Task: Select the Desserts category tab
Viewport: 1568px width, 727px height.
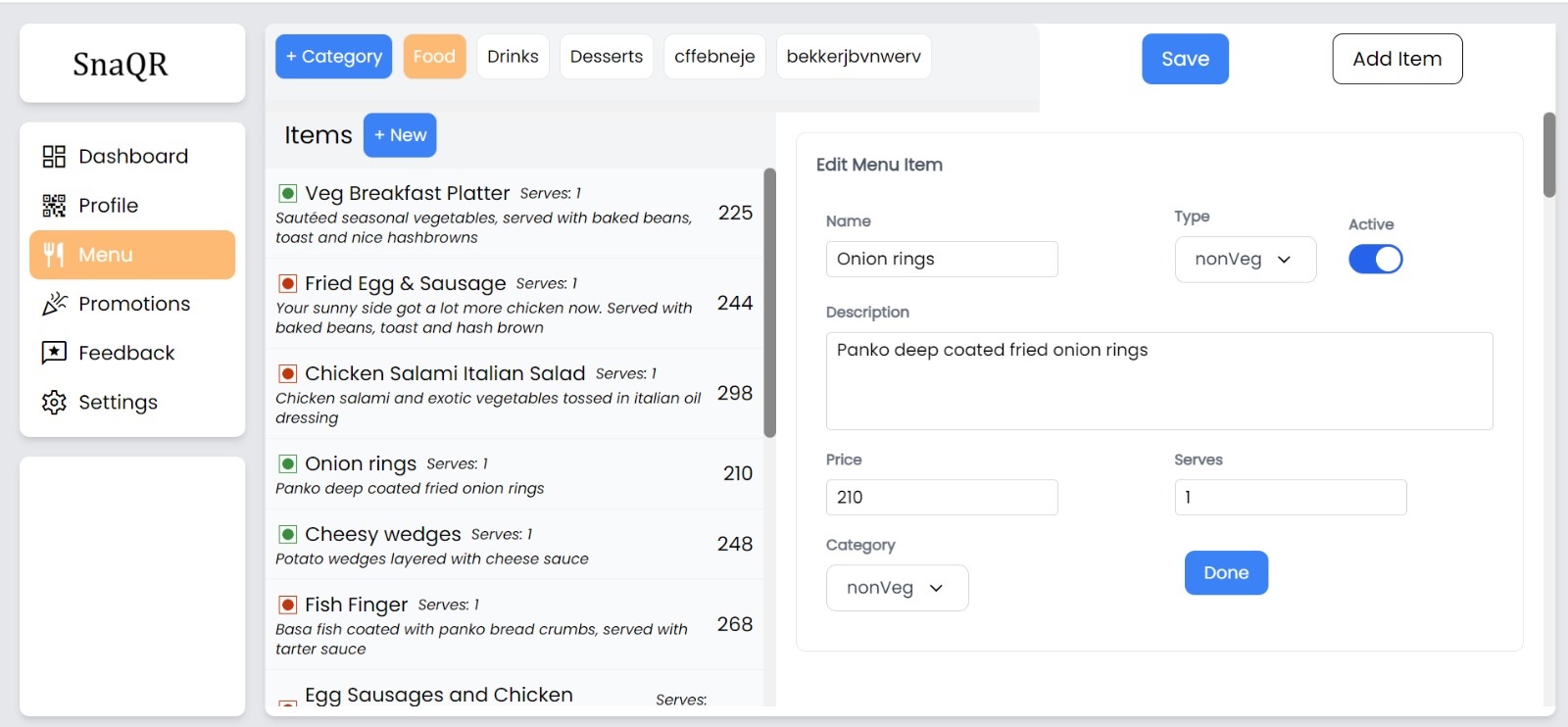Action: coord(606,57)
